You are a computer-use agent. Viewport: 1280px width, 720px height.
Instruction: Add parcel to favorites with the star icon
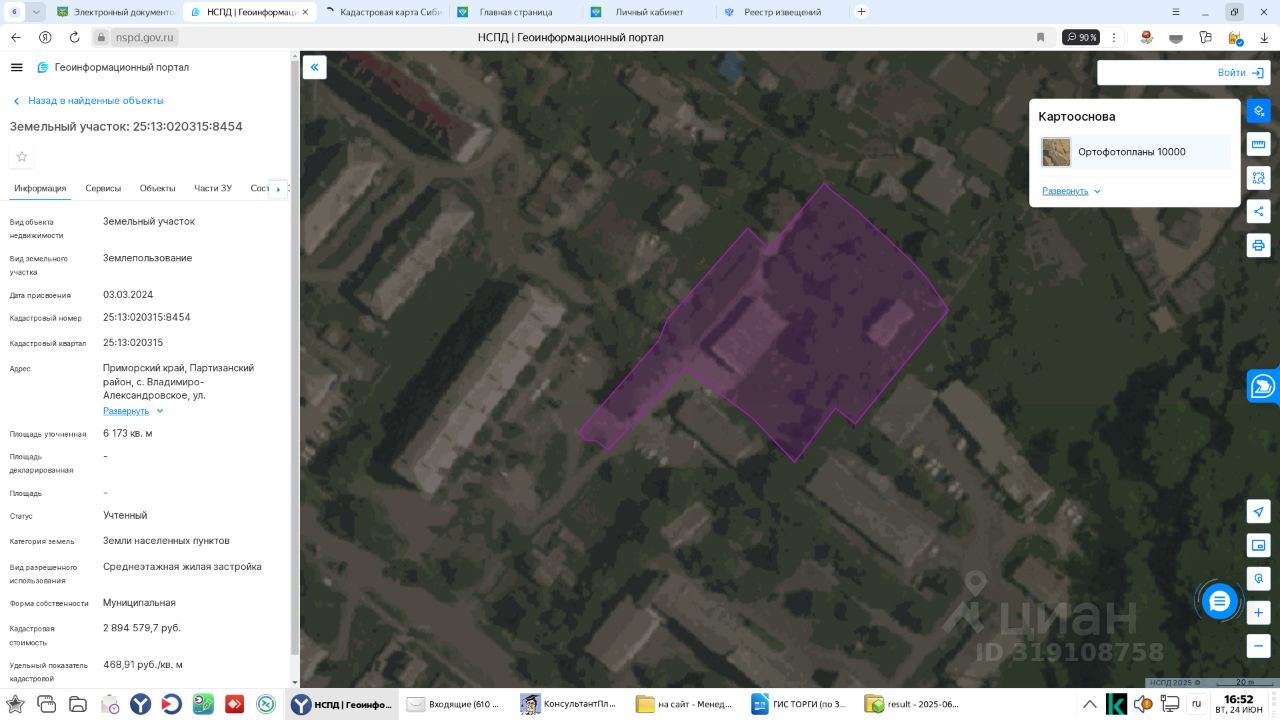pos(22,156)
